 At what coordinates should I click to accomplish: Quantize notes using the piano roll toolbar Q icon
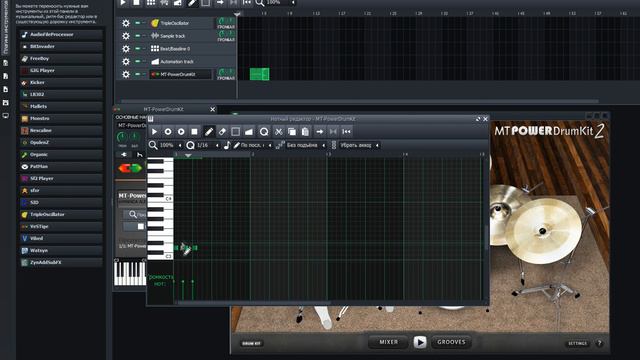[x=264, y=132]
